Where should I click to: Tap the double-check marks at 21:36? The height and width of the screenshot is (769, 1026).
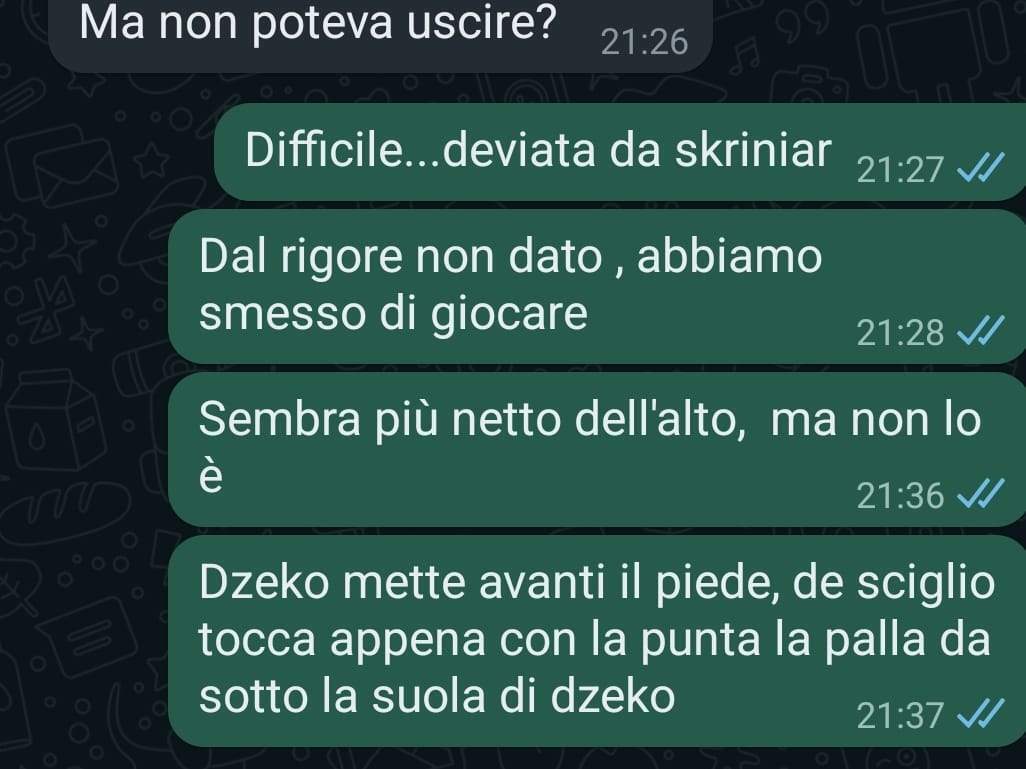click(x=980, y=493)
